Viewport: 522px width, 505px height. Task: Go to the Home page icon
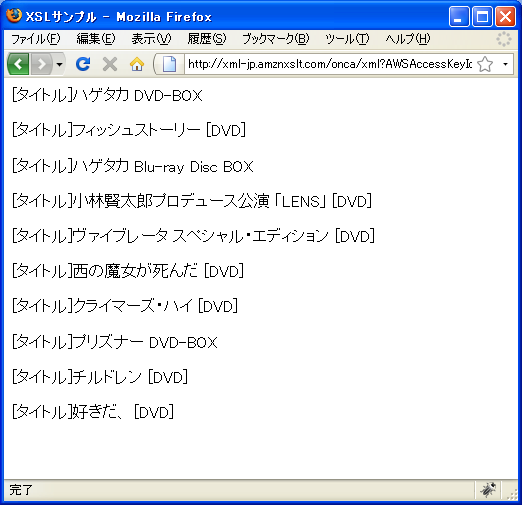137,64
